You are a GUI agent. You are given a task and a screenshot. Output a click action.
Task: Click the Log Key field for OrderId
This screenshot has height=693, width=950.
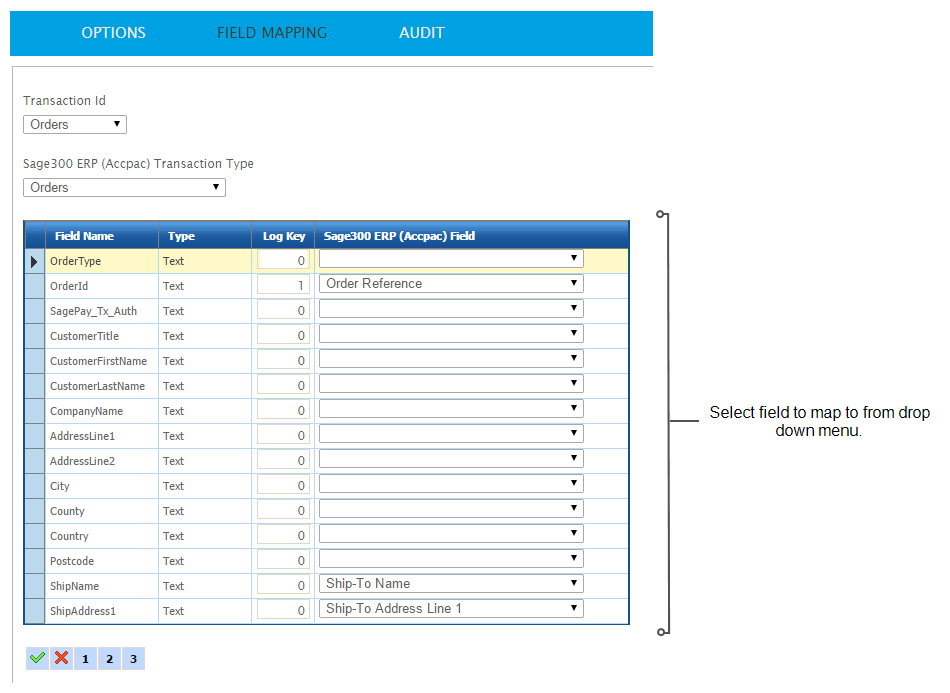[x=283, y=286]
